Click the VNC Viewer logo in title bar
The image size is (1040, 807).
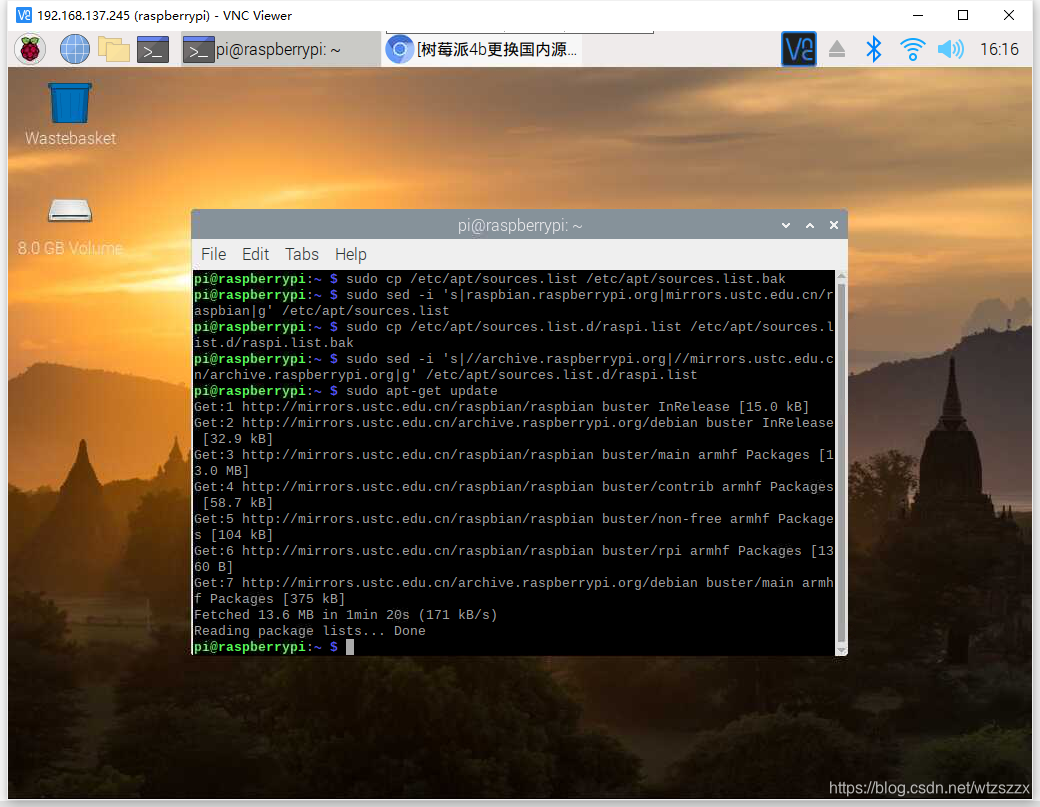click(x=24, y=15)
